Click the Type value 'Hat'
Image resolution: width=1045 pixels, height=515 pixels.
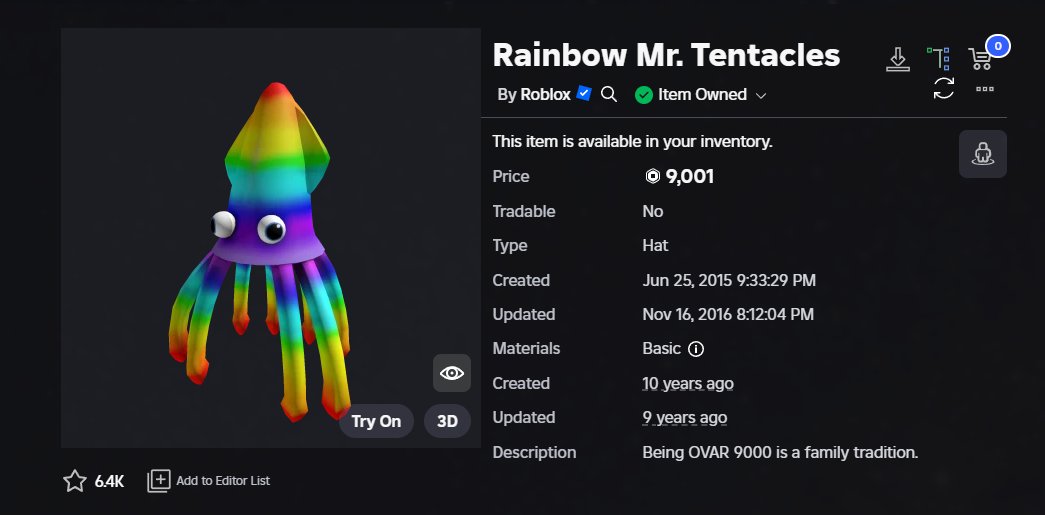coord(655,246)
